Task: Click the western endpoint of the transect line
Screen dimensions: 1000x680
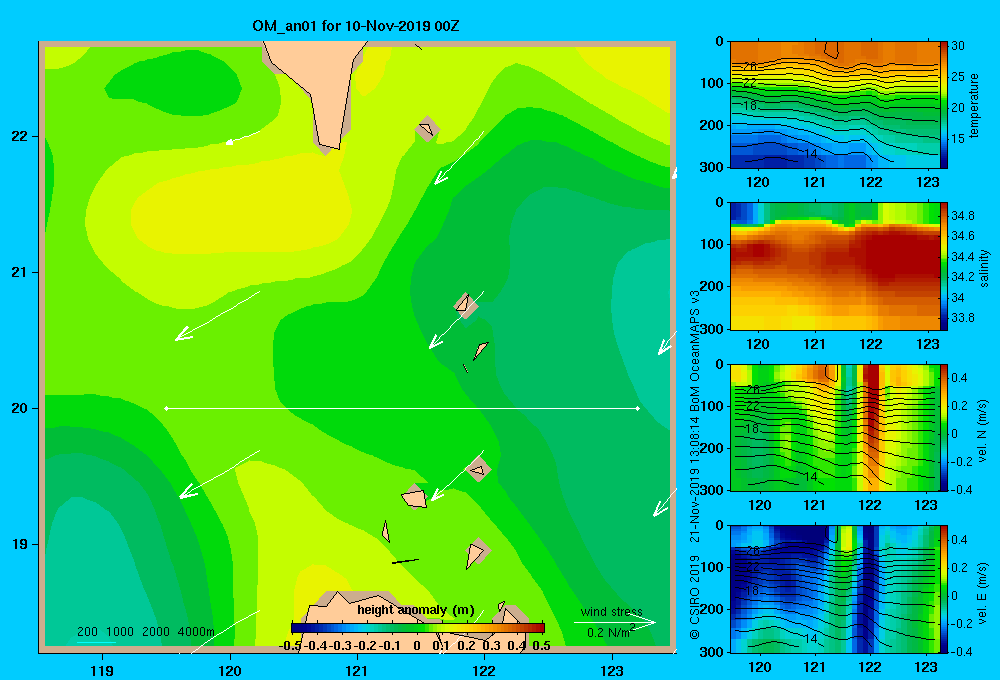Action: pos(166,408)
